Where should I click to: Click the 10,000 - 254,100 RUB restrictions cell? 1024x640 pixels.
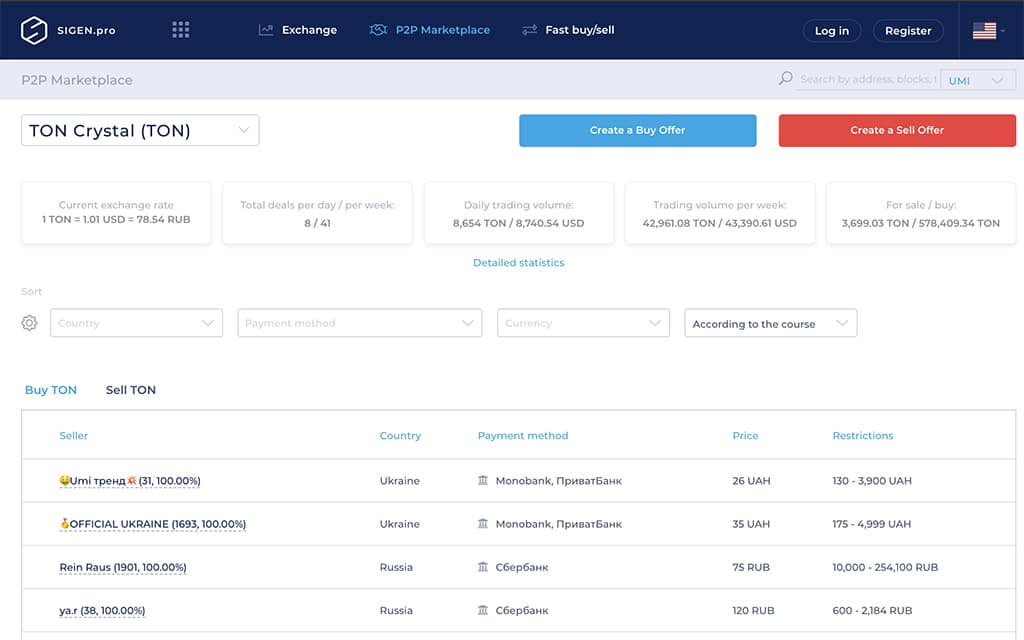(885, 567)
